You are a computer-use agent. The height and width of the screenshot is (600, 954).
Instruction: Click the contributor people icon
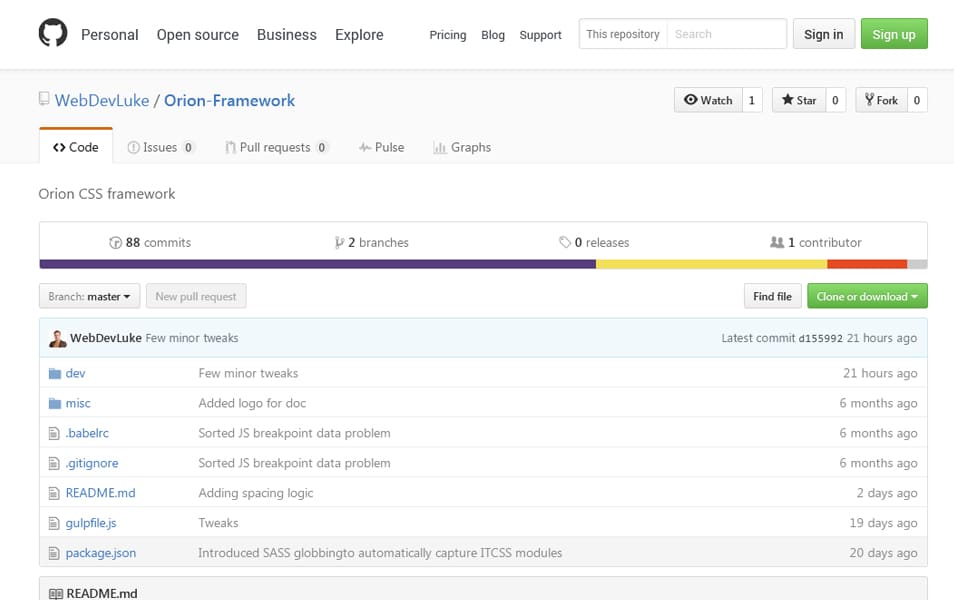[777, 242]
